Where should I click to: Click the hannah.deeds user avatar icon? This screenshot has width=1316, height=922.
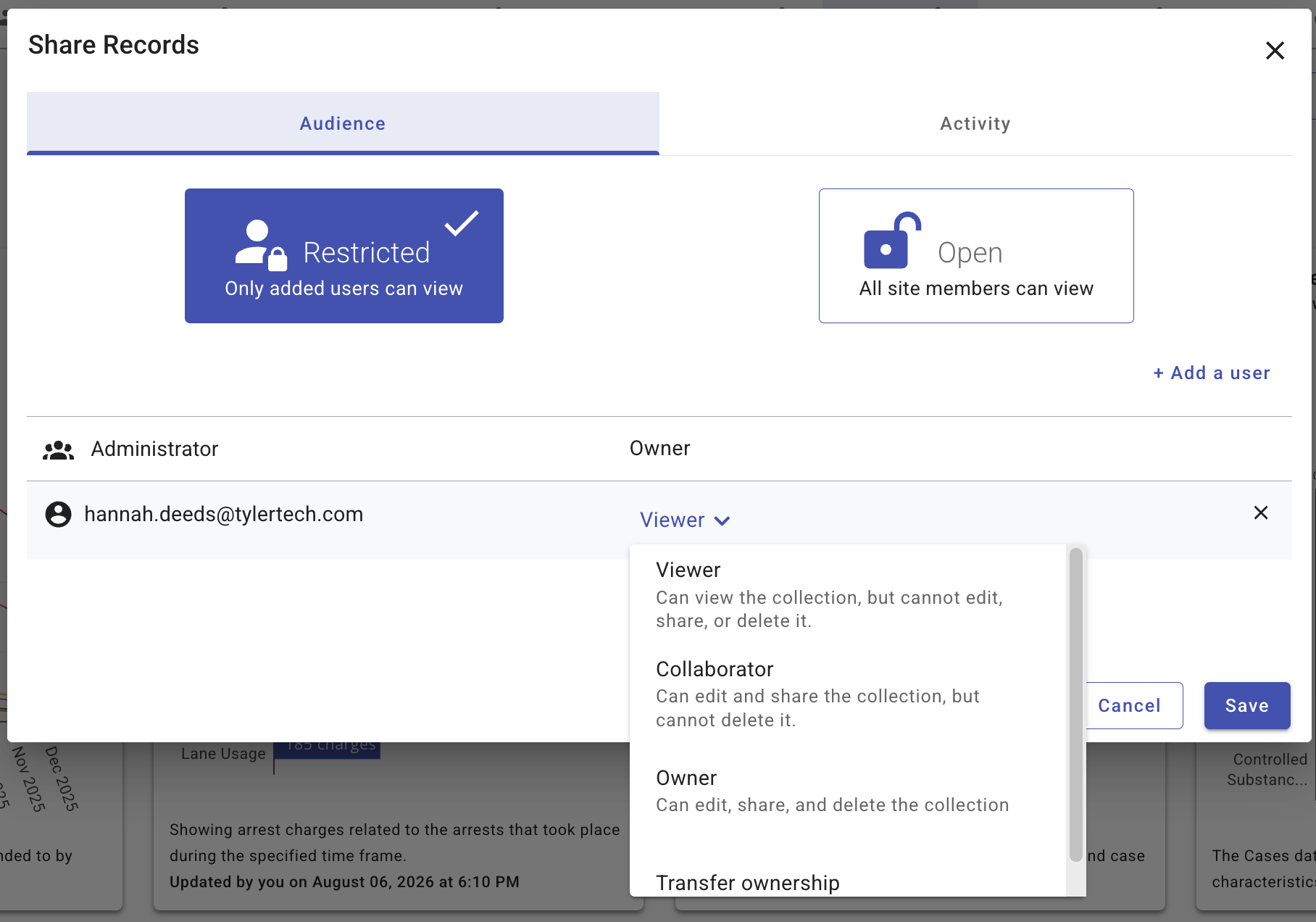(x=59, y=515)
